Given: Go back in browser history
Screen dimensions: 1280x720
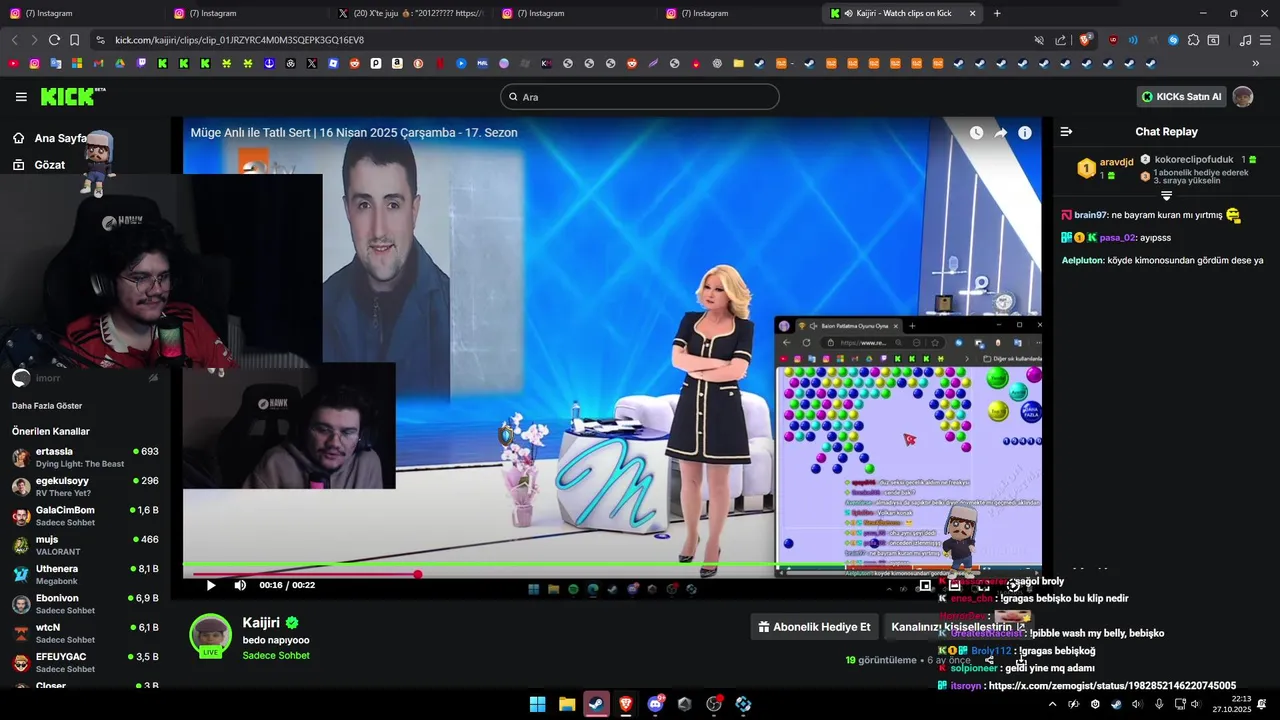Looking at the screenshot, I should pos(14,40).
